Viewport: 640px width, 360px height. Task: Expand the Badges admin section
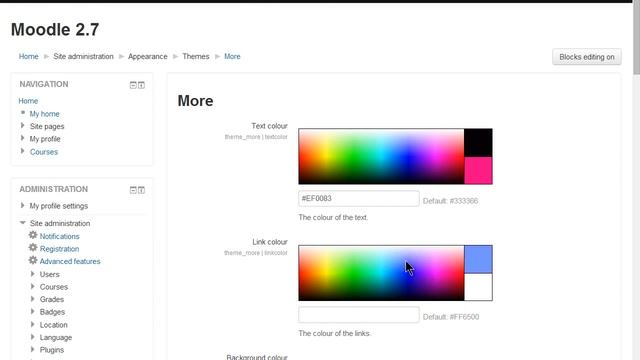point(33,311)
